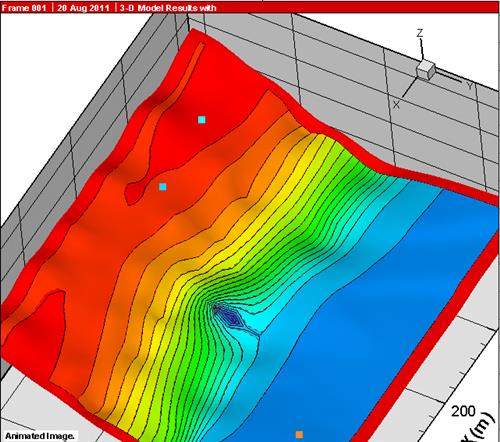Click the '20 Aug 2011' date in header

(83, 8)
